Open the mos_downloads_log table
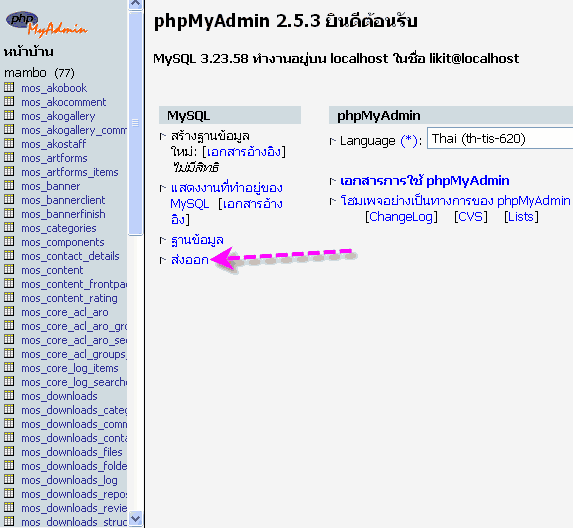Image resolution: width=573 pixels, height=528 pixels. point(69,480)
